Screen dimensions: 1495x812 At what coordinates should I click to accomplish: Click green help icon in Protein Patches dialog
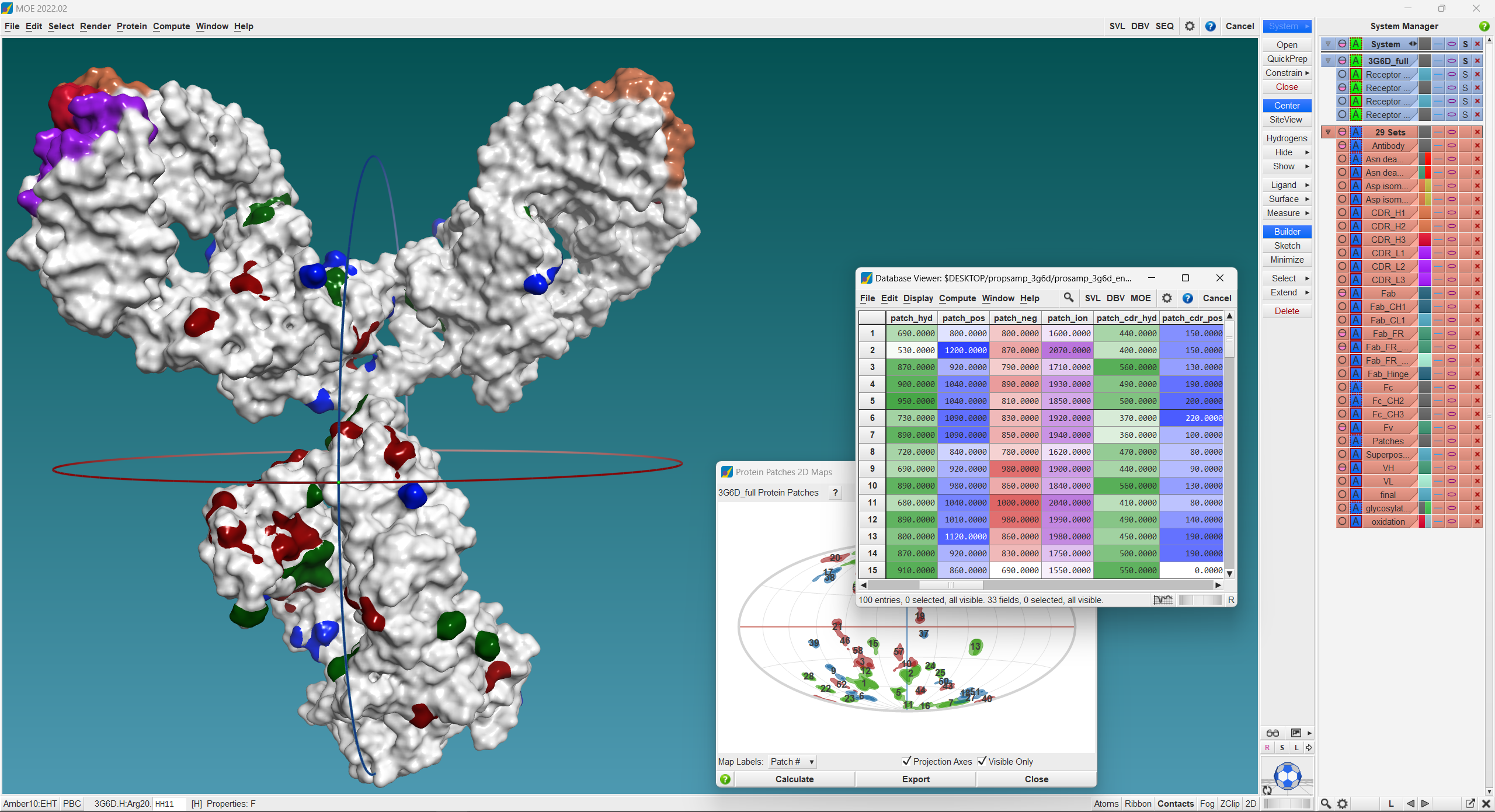pos(725,779)
